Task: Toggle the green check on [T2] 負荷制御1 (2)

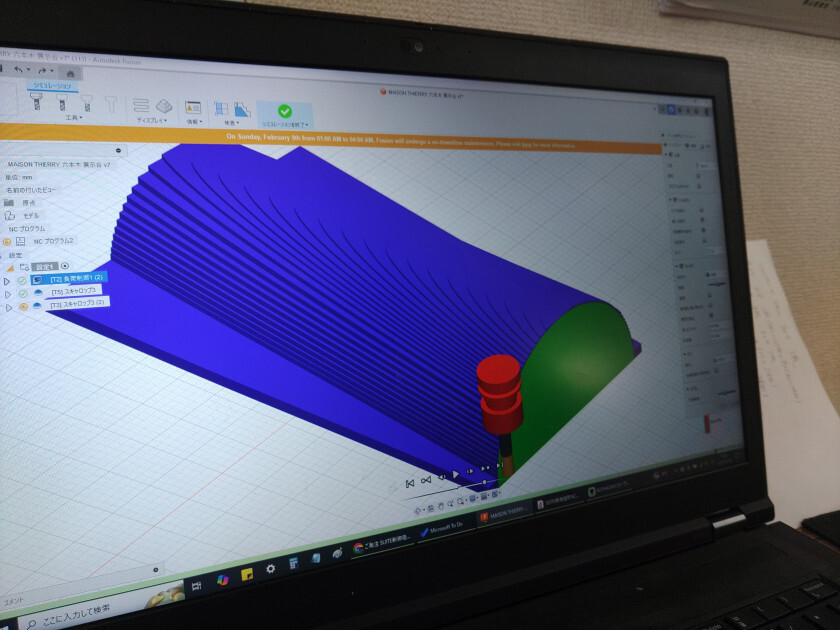Action: pyautogui.click(x=22, y=280)
